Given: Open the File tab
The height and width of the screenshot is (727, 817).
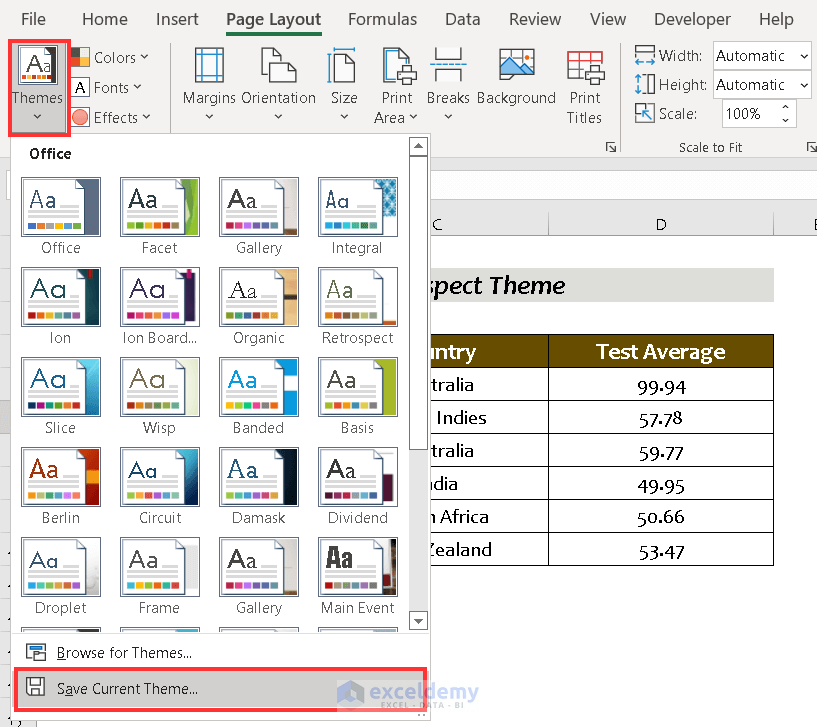Looking at the screenshot, I should (x=33, y=19).
